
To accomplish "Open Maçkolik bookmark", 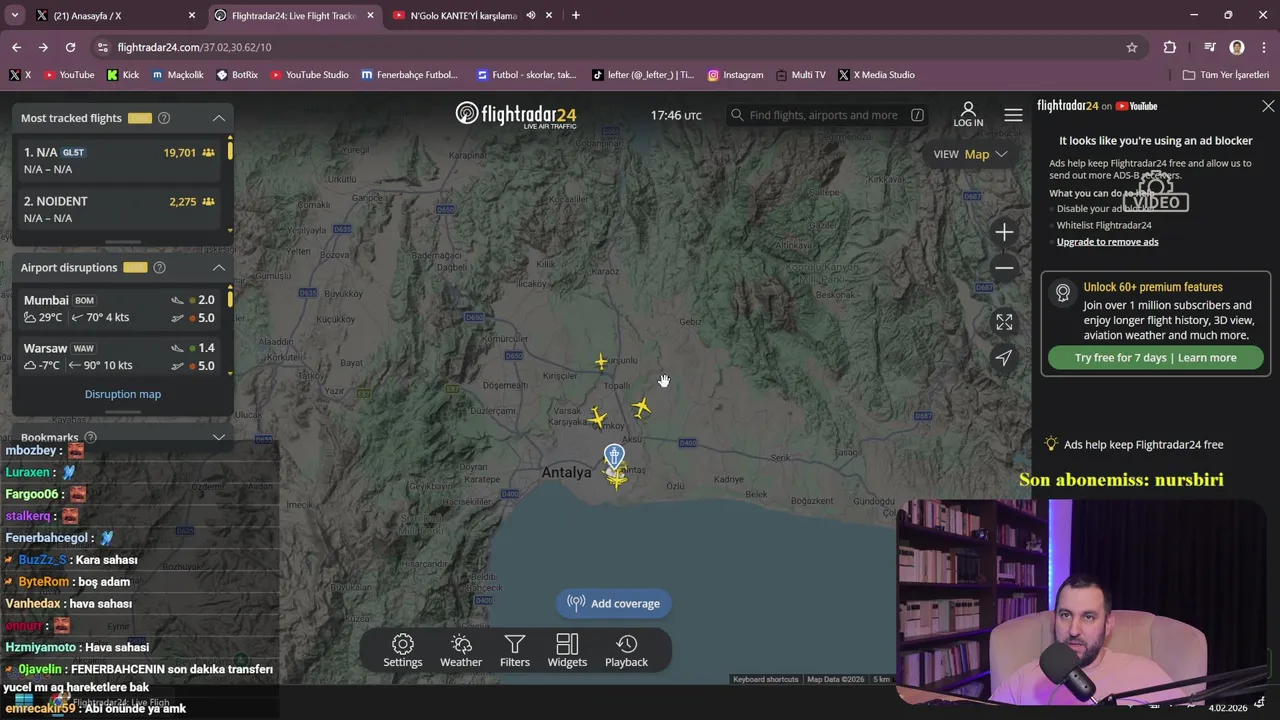I will 177,75.
